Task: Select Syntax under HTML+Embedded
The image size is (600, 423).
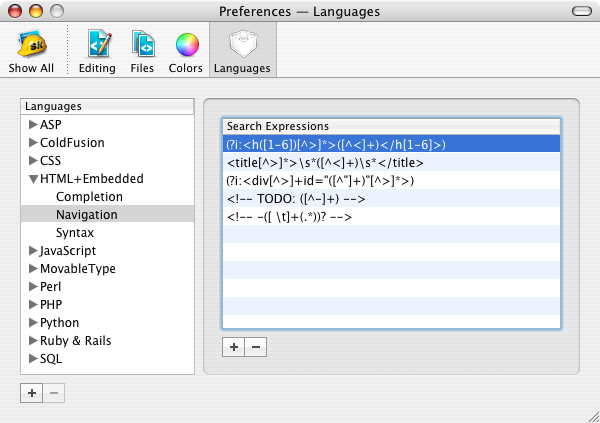Action: (x=75, y=233)
